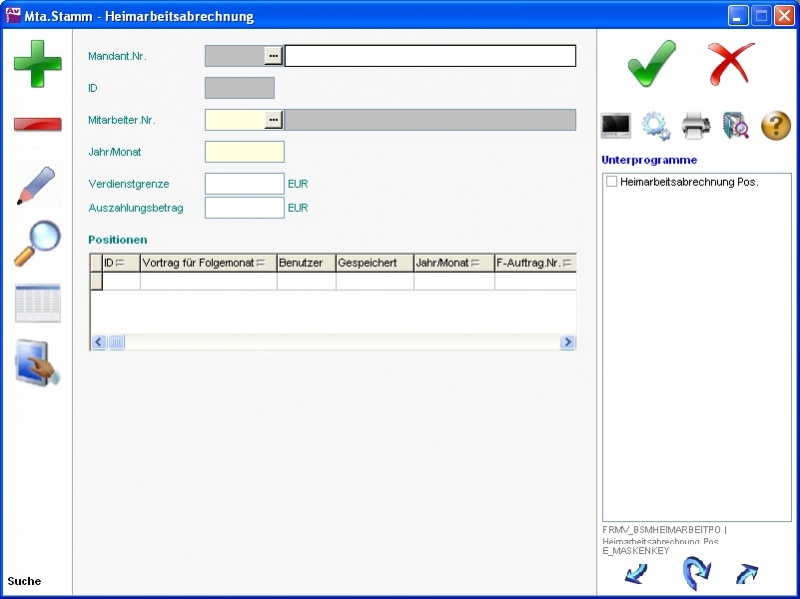Viewport: 800px width, 599px height.
Task: Click the Jahr/Monat input field
Action: click(244, 152)
